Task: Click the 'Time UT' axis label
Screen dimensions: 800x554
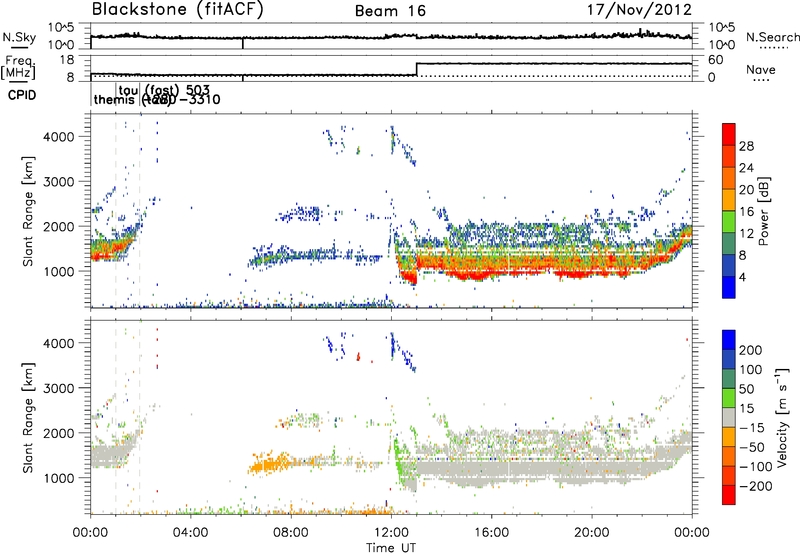Action: (391, 548)
